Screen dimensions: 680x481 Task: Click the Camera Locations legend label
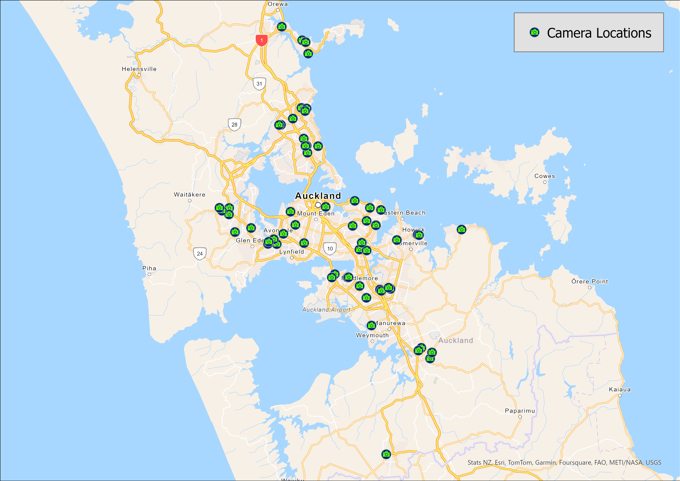click(598, 33)
